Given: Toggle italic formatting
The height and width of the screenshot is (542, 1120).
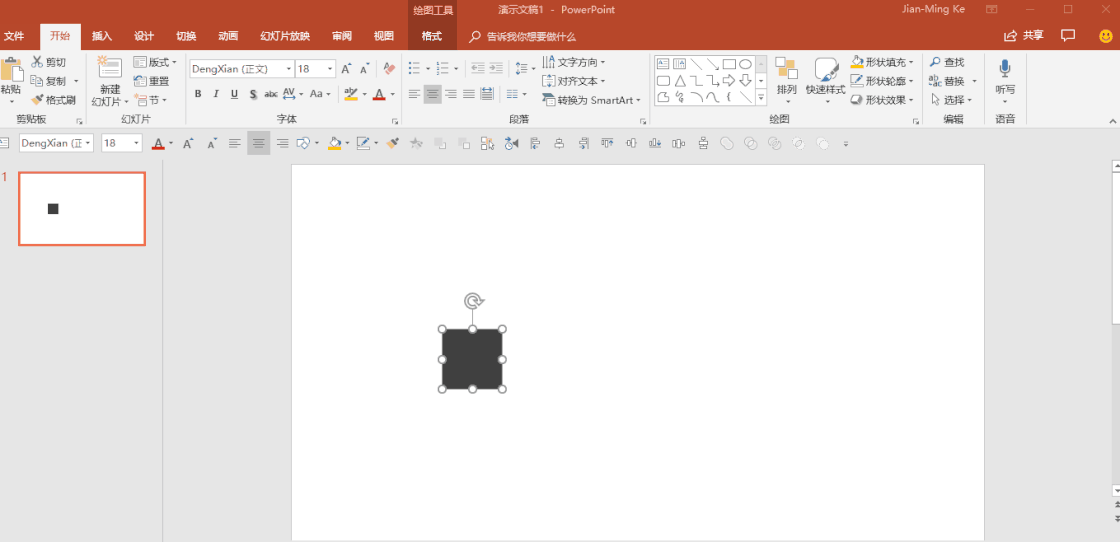Looking at the screenshot, I should click(x=216, y=94).
